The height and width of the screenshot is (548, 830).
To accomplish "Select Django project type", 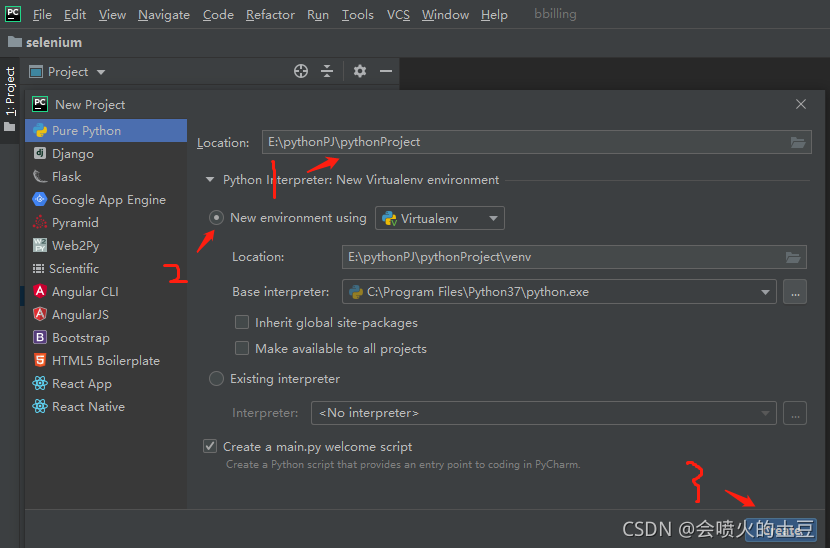I will coord(106,154).
